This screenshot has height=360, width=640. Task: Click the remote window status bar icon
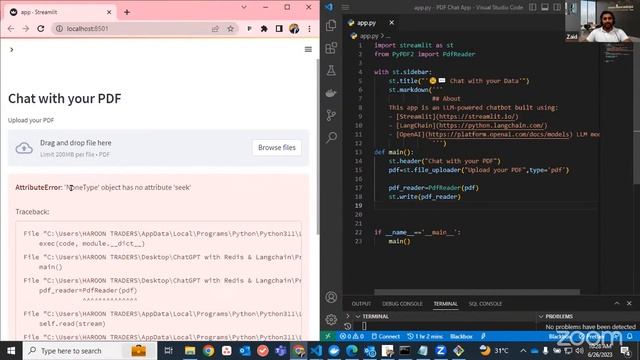(328, 336)
